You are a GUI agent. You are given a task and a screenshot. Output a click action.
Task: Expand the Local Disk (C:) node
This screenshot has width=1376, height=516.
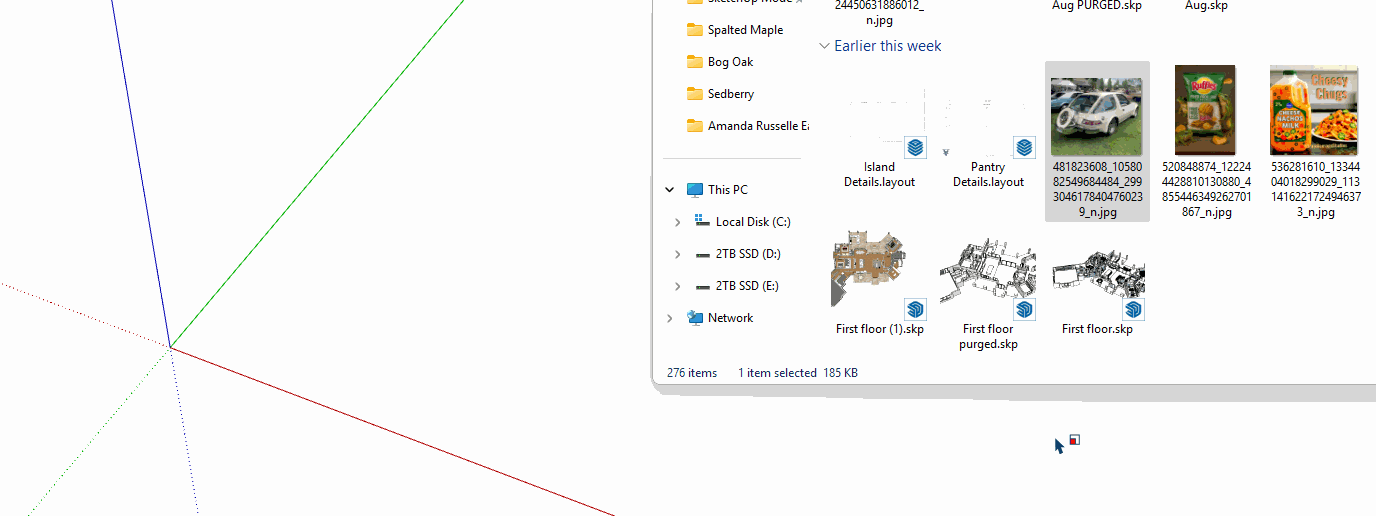click(678, 222)
